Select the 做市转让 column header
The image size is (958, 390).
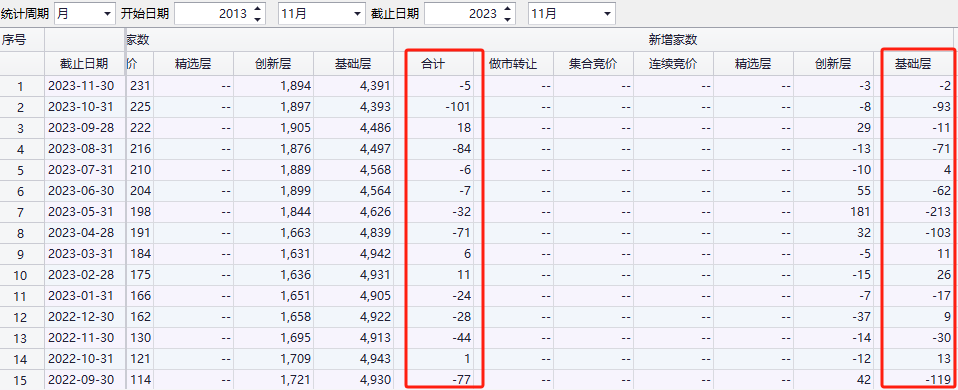[x=513, y=63]
